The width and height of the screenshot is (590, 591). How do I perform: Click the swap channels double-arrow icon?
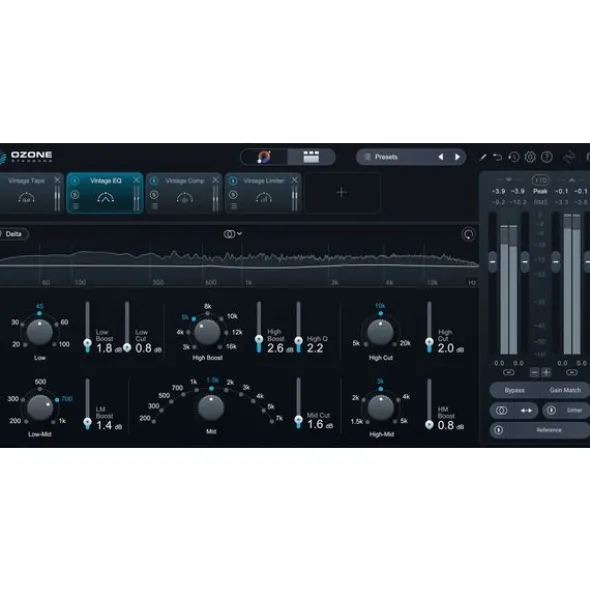(526, 410)
